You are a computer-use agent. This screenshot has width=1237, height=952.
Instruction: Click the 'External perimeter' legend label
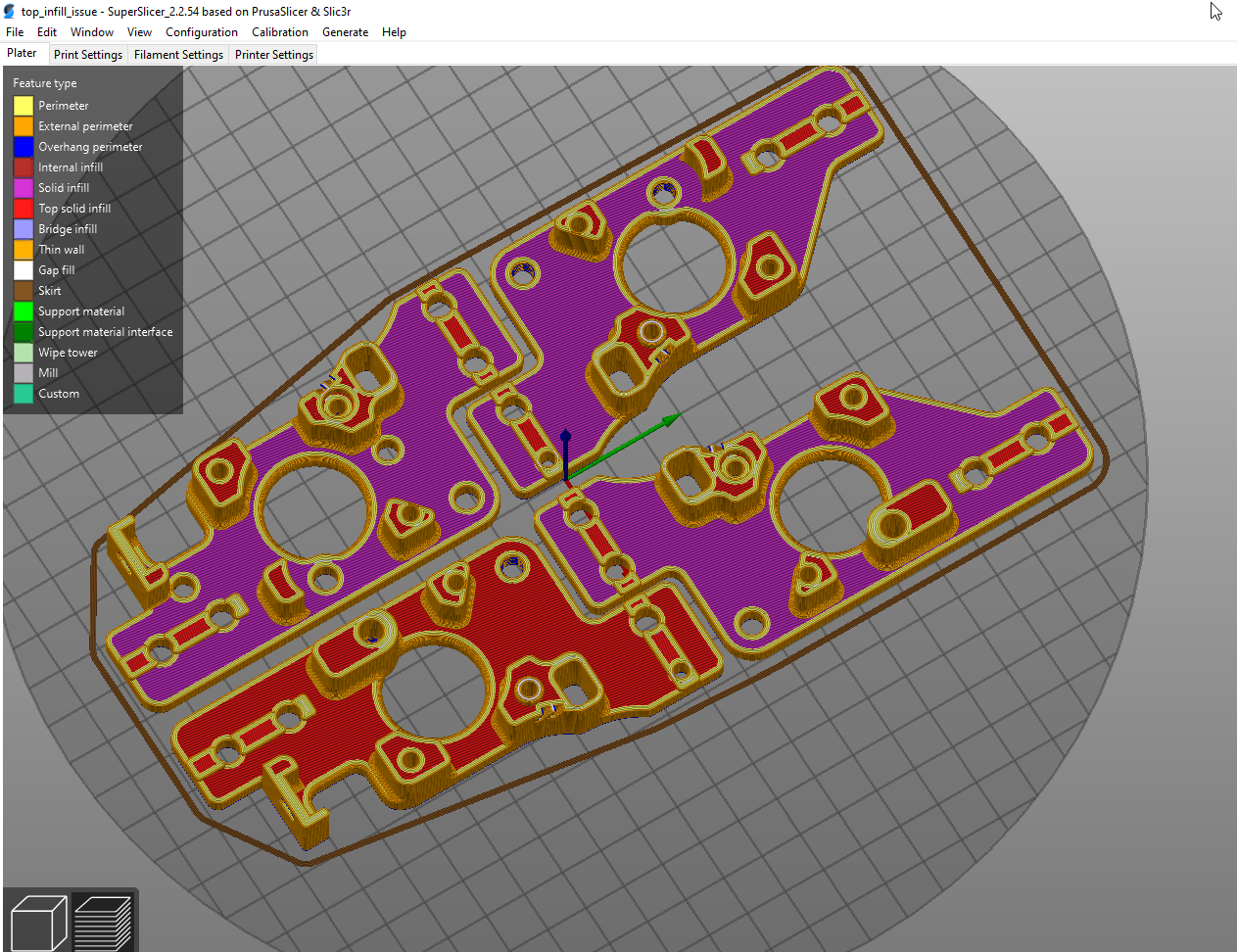(85, 126)
